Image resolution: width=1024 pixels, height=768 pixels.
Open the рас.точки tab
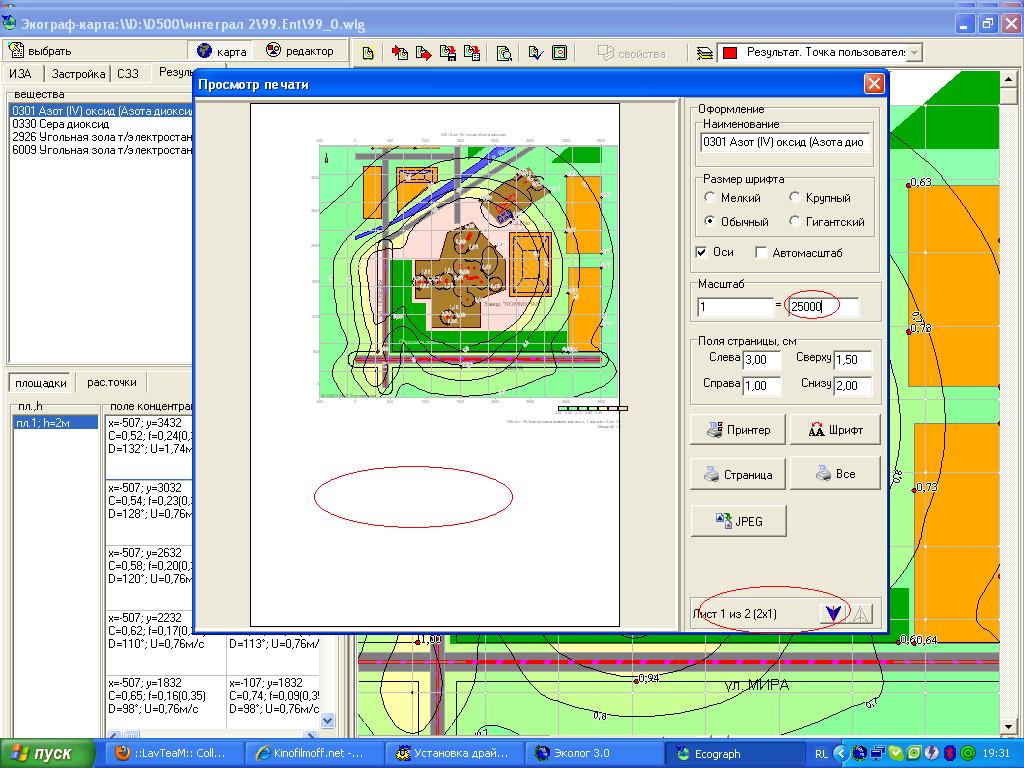112,382
